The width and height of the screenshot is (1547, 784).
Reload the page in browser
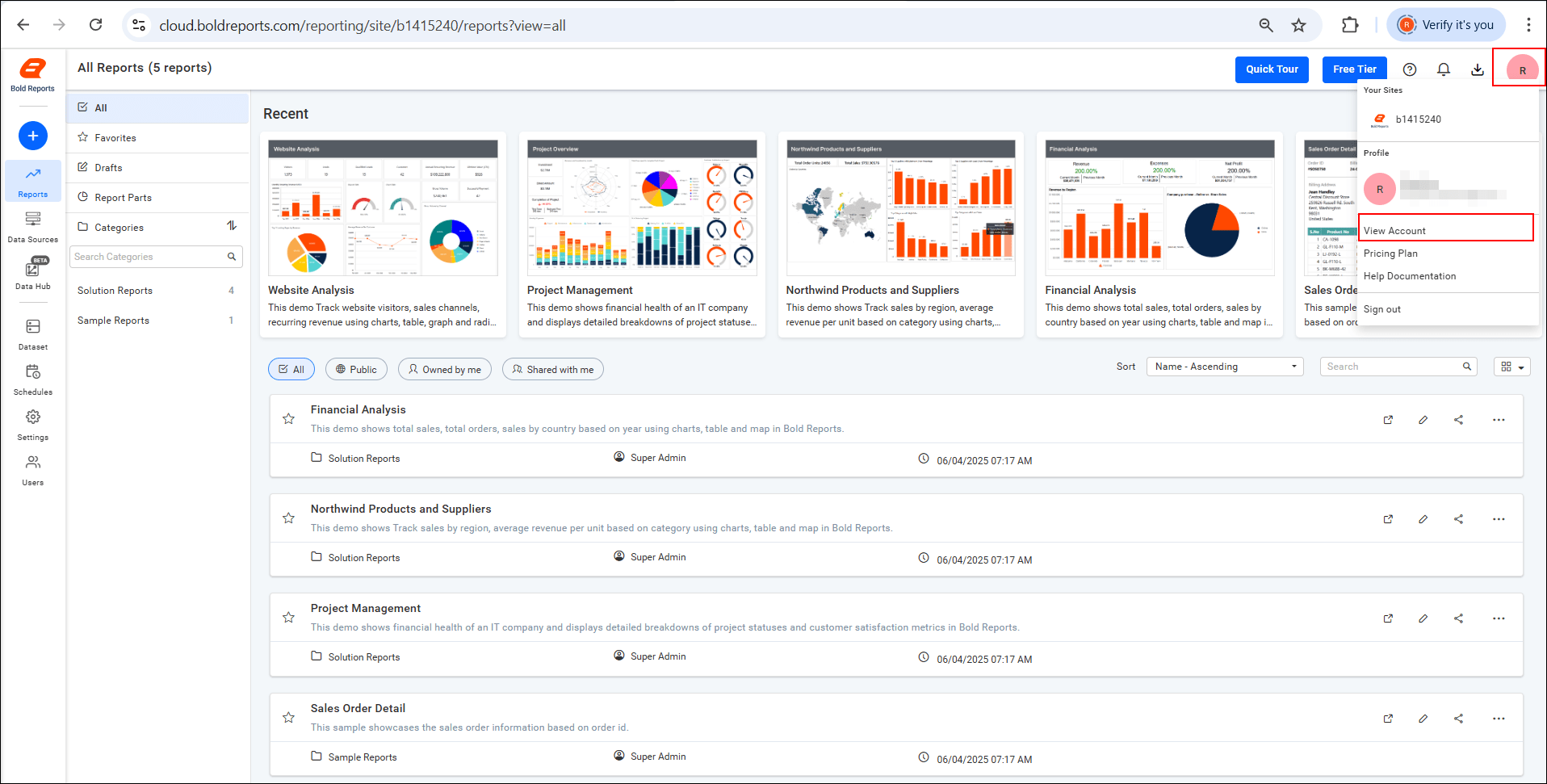tap(95, 25)
